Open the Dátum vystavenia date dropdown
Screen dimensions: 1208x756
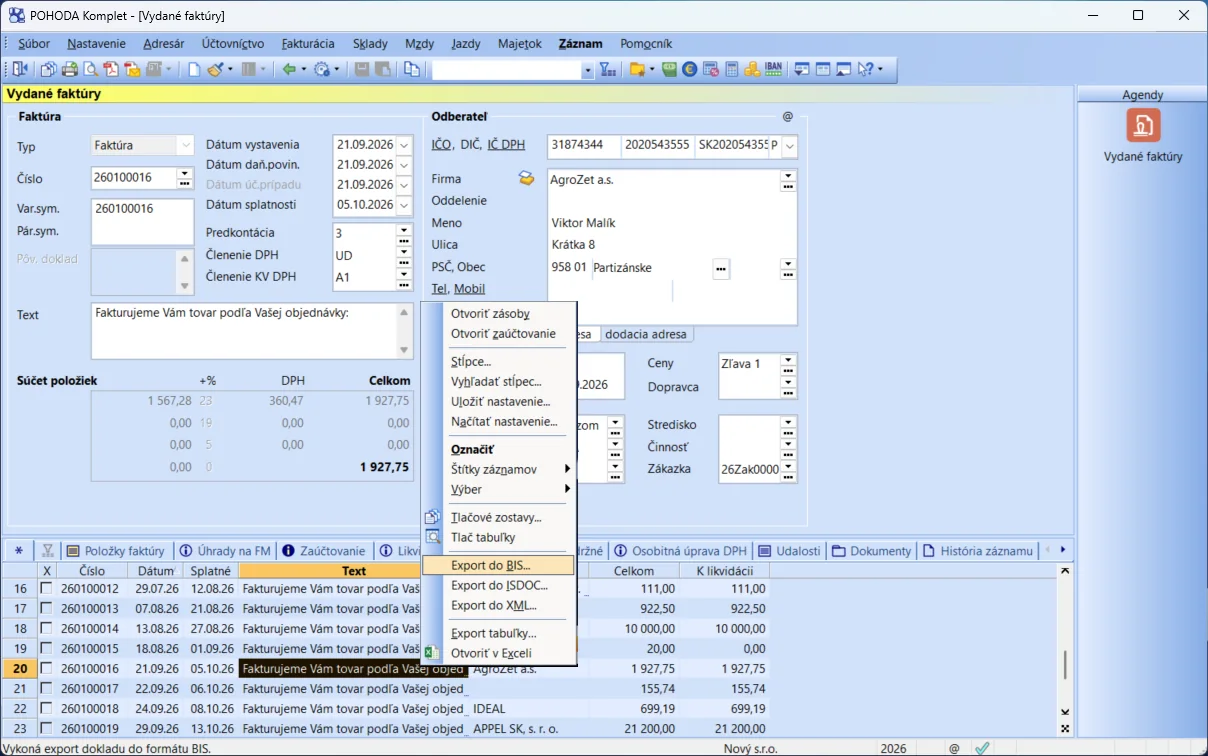click(404, 145)
